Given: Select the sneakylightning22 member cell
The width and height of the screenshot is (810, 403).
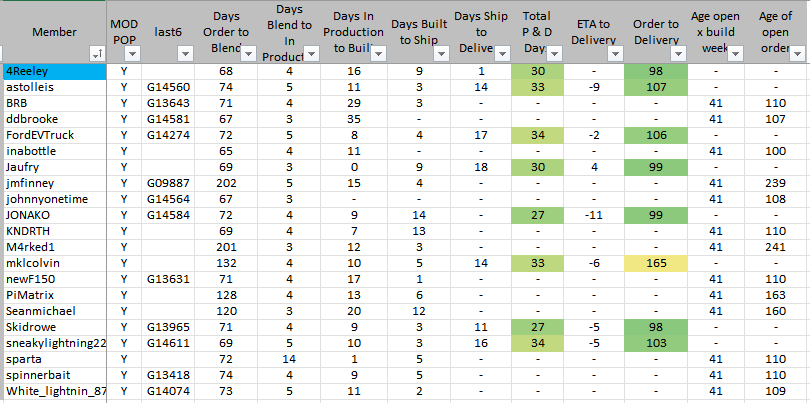Looking at the screenshot, I should 54,342.
